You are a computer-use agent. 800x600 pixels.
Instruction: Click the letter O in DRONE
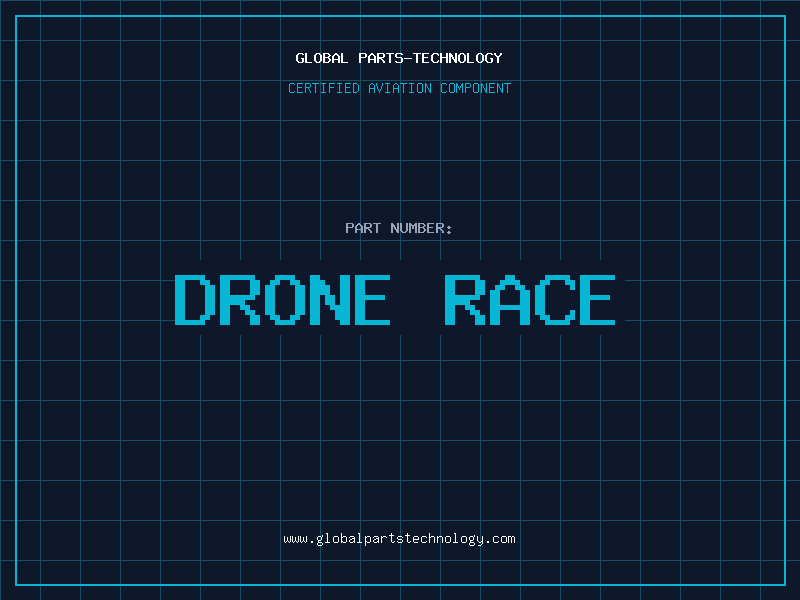pyautogui.click(x=283, y=299)
